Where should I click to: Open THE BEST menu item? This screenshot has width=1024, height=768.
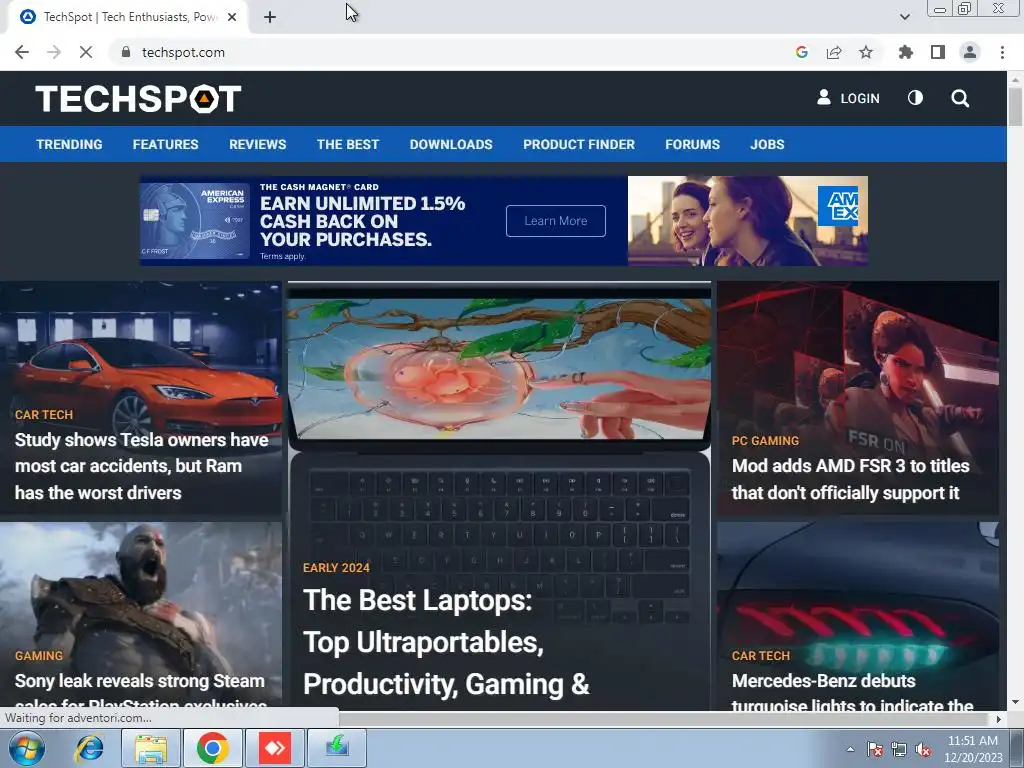pos(347,144)
